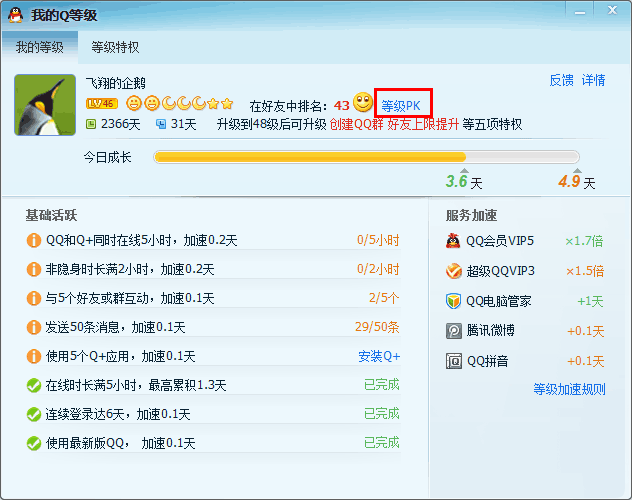The width and height of the screenshot is (632, 500).
Task: Click the 创建QQ群 privilege link
Action: (x=356, y=124)
